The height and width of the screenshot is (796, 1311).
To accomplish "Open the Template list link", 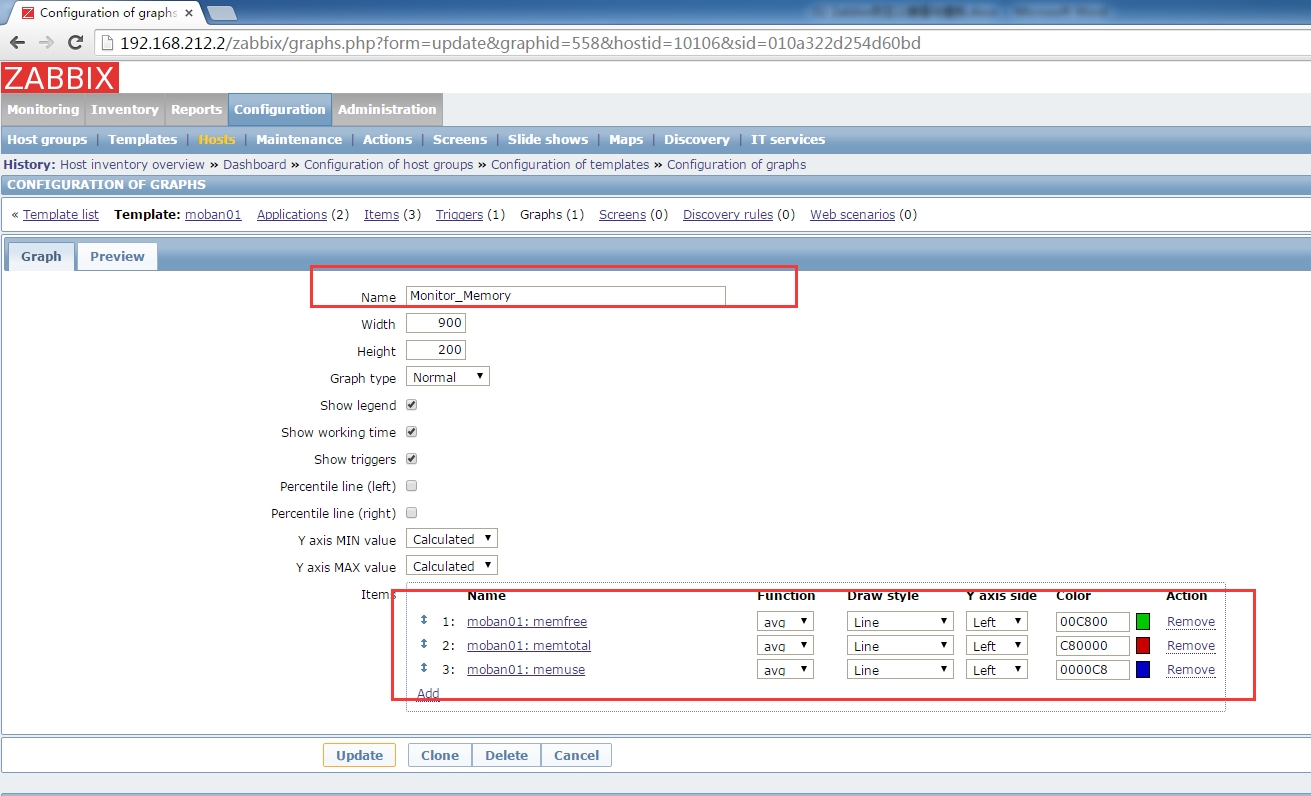I will pos(61,214).
